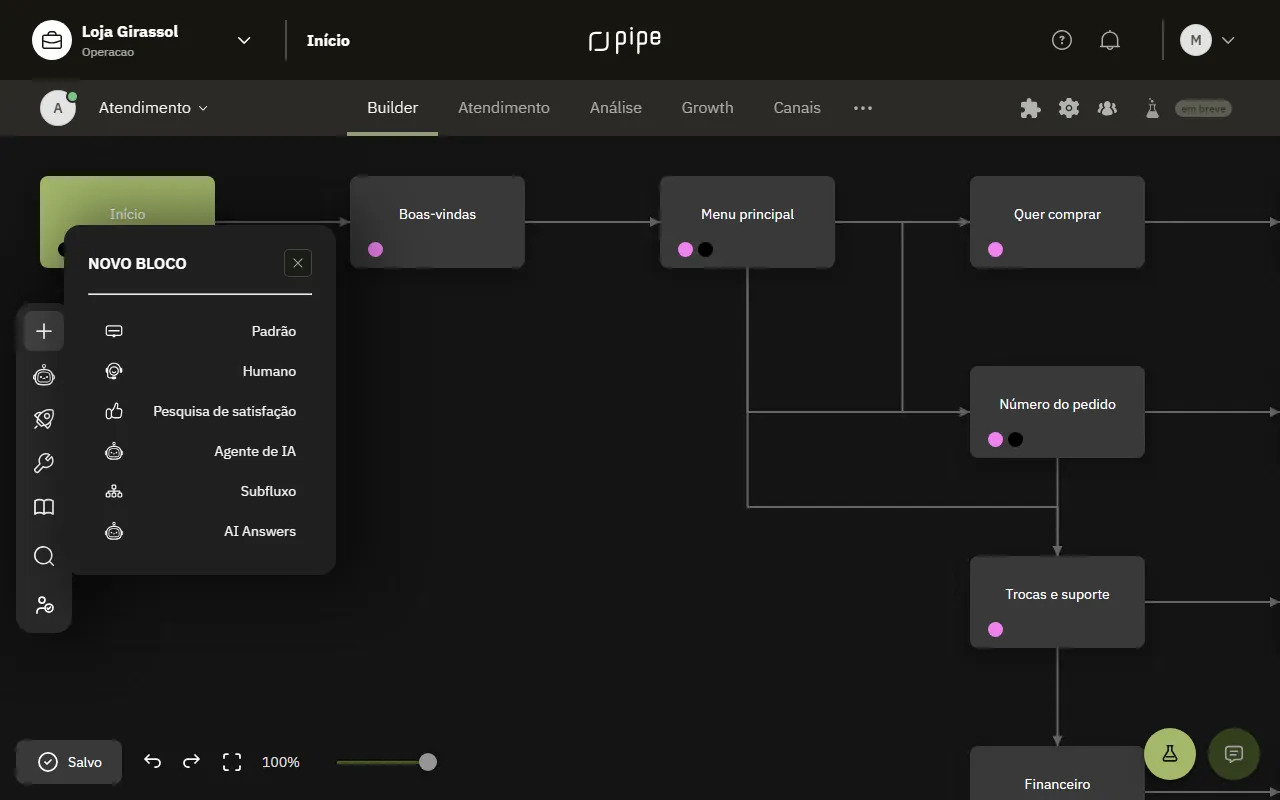The height and width of the screenshot is (800, 1280).
Task: Switch to the Builder tab
Action: (392, 108)
